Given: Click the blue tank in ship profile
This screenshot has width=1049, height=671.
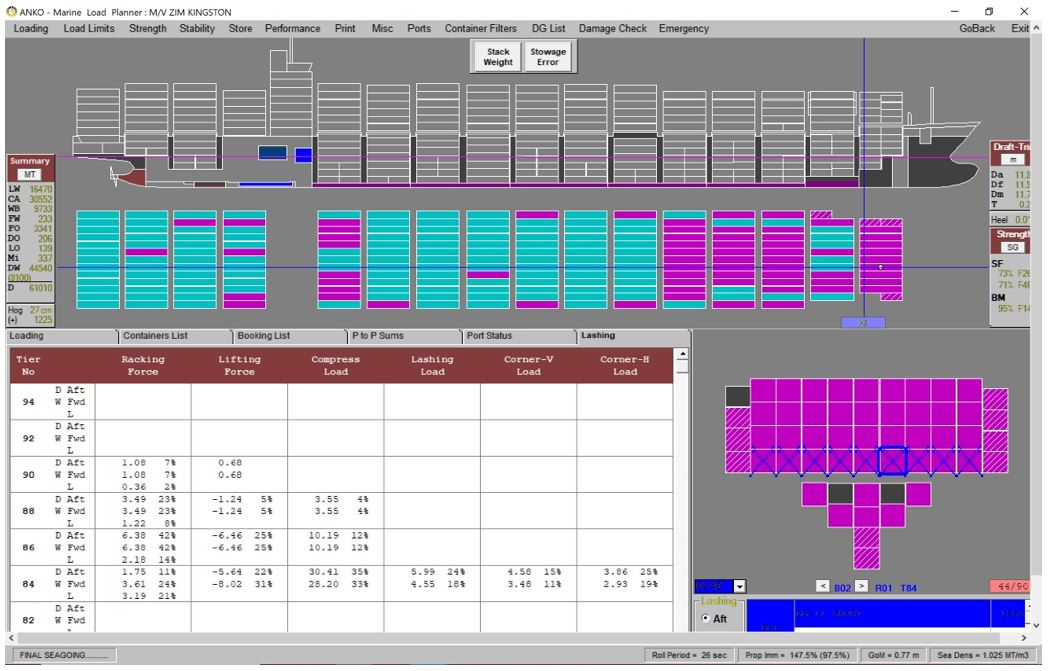Looking at the screenshot, I should pos(270,152).
